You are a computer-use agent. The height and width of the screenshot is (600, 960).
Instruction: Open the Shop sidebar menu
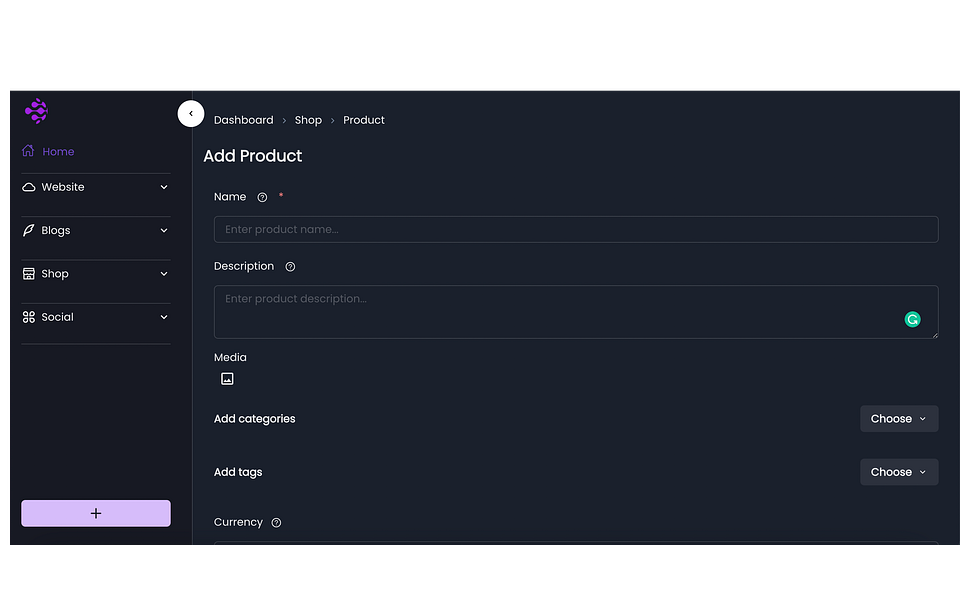pyautogui.click(x=96, y=274)
